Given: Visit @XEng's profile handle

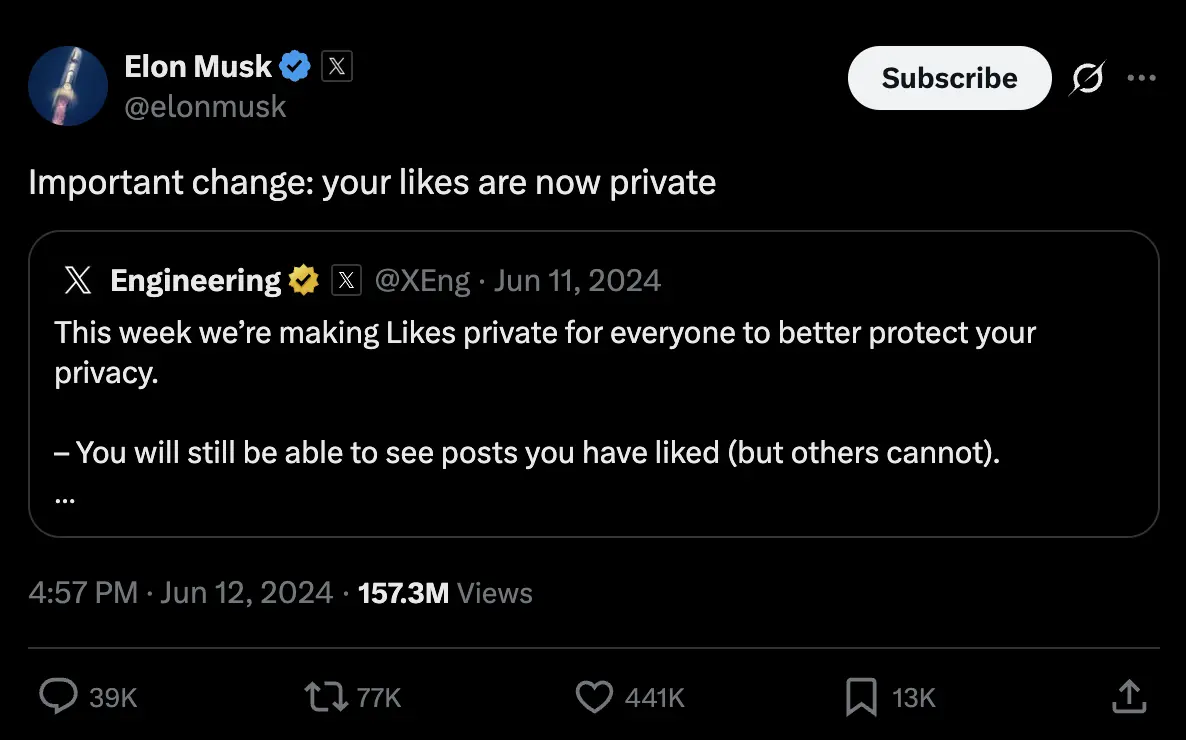Looking at the screenshot, I should pyautogui.click(x=423, y=280).
